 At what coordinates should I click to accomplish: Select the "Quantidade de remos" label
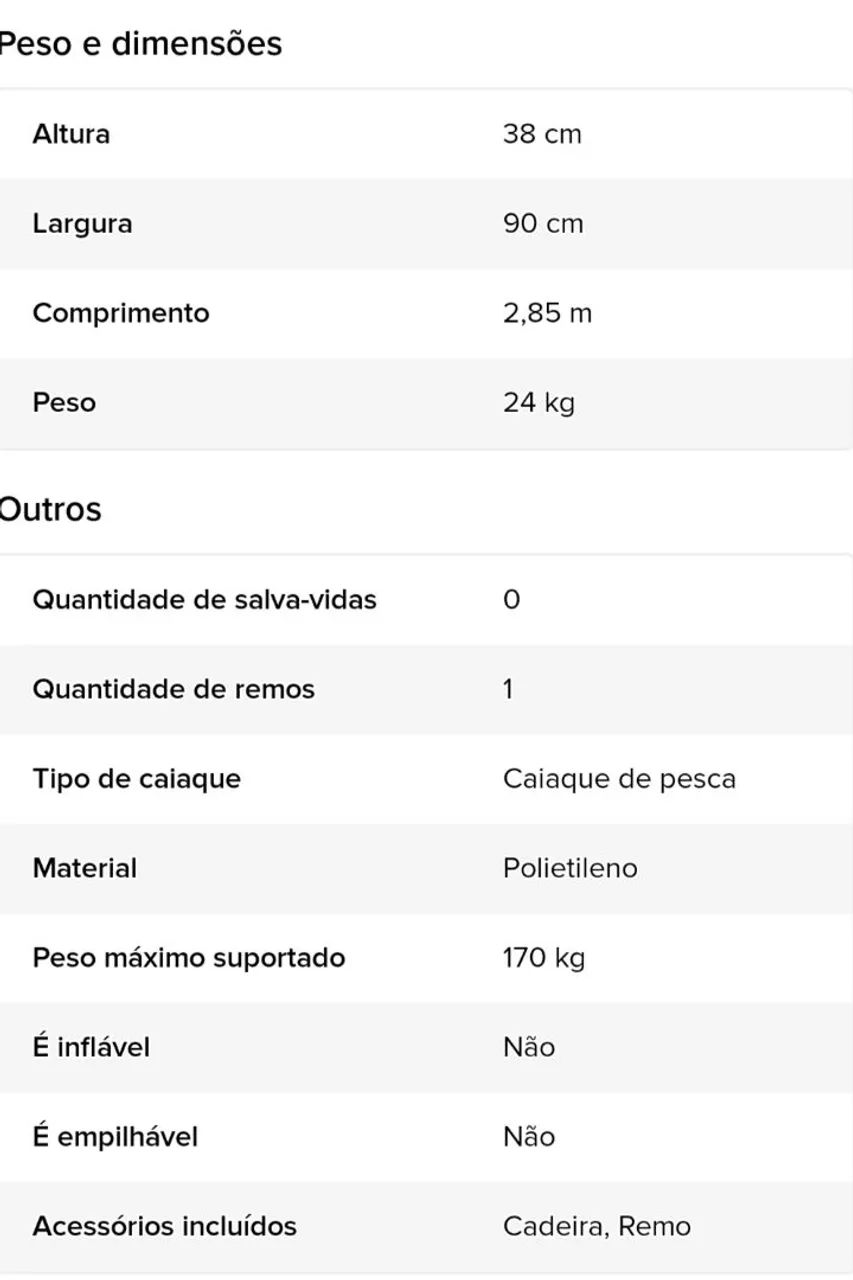click(173, 689)
